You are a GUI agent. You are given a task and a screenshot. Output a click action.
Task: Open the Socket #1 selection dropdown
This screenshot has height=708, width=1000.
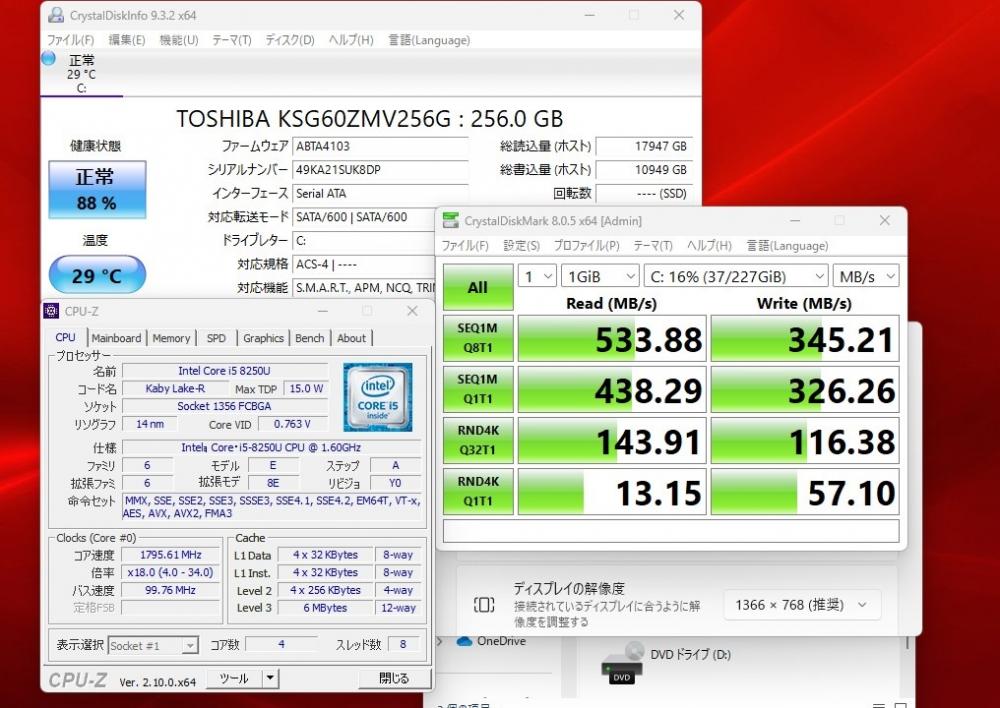pos(153,645)
